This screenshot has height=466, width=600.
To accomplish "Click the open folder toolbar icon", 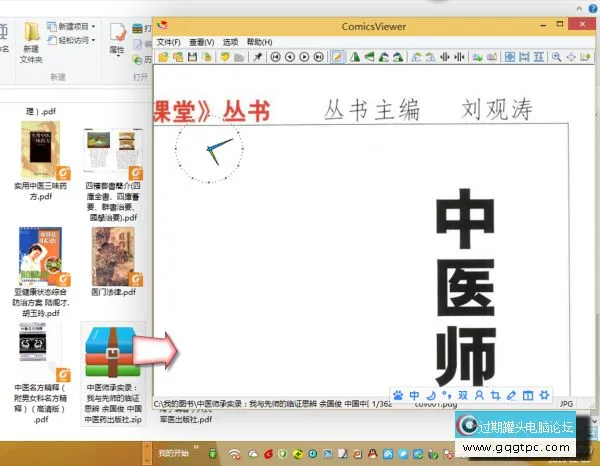I will coord(178,57).
